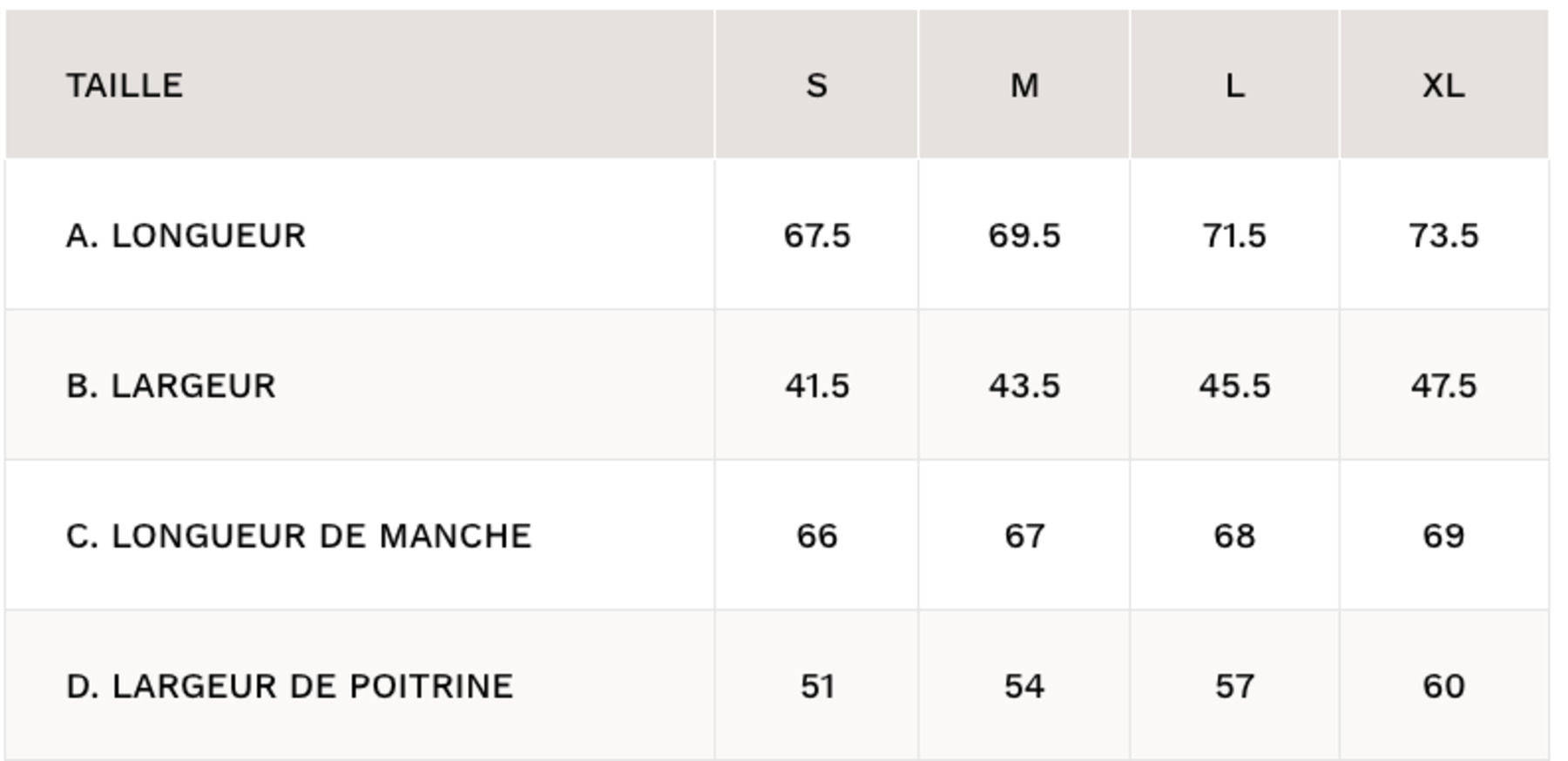Click width value 41.5 for size S
1568x761 pixels.
point(816,386)
